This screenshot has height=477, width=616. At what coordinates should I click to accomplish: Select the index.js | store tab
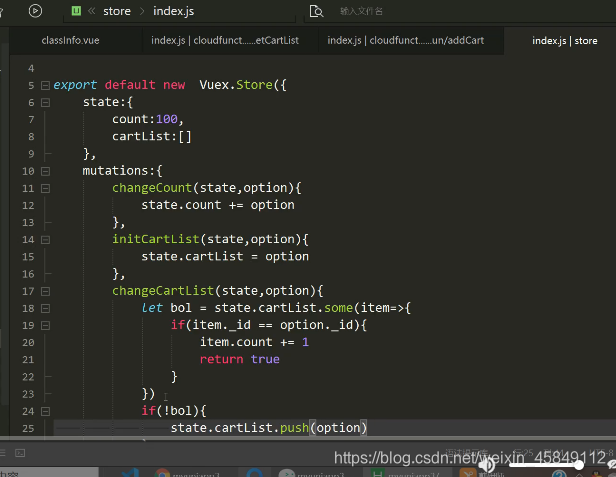click(565, 41)
